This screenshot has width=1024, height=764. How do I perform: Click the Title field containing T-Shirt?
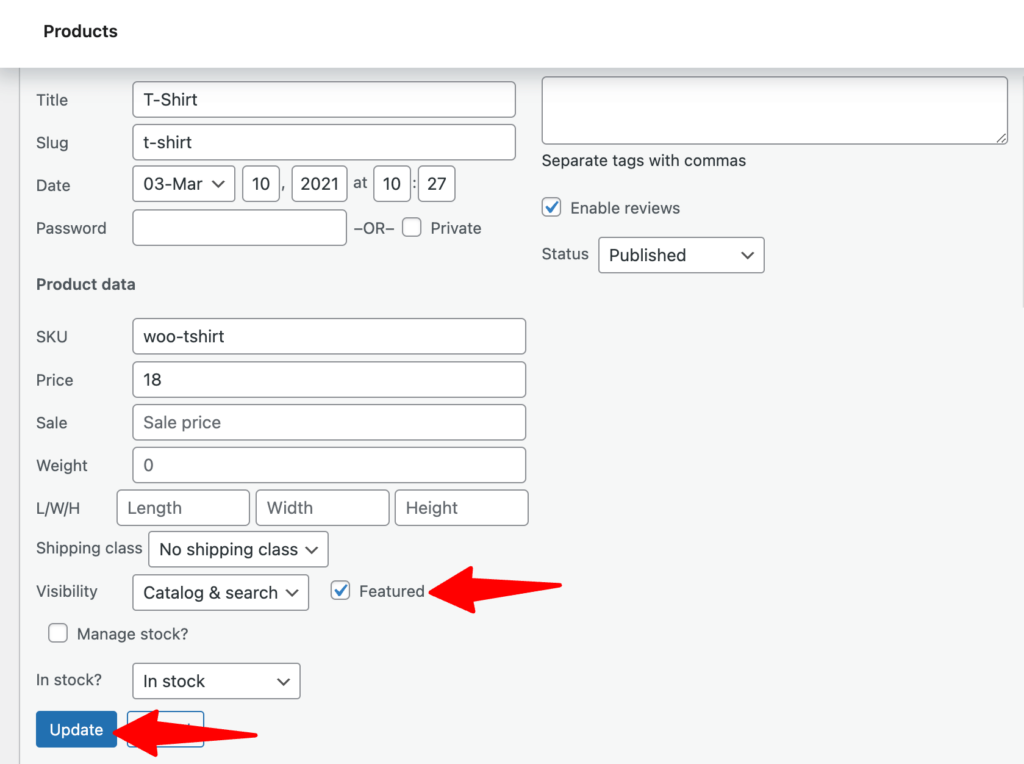(324, 99)
